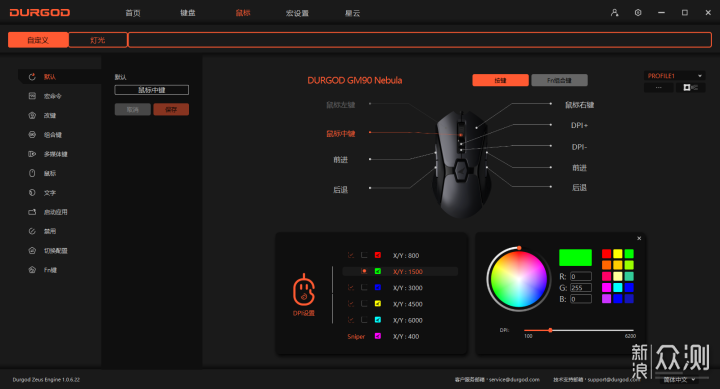Image resolution: width=720 pixels, height=389 pixels.
Task: Open the 简体中文 language dropdown
Action: click(x=679, y=380)
